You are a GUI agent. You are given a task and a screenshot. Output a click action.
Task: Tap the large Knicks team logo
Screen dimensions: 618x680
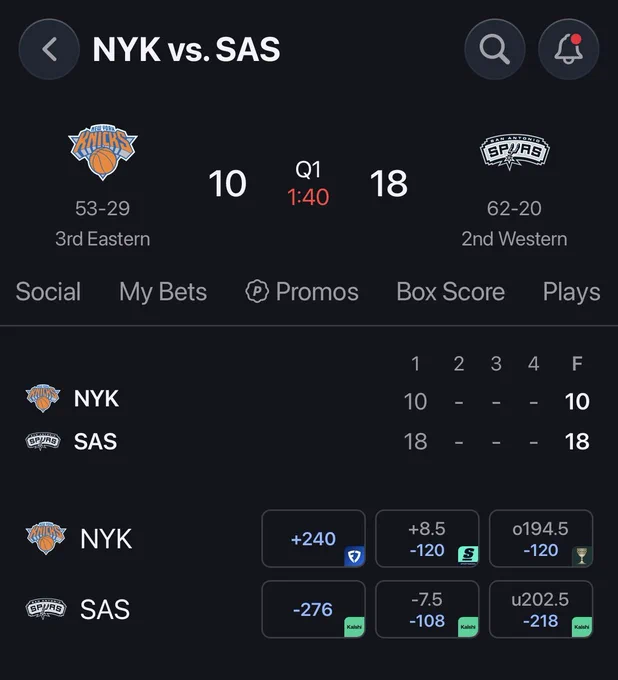tap(103, 151)
